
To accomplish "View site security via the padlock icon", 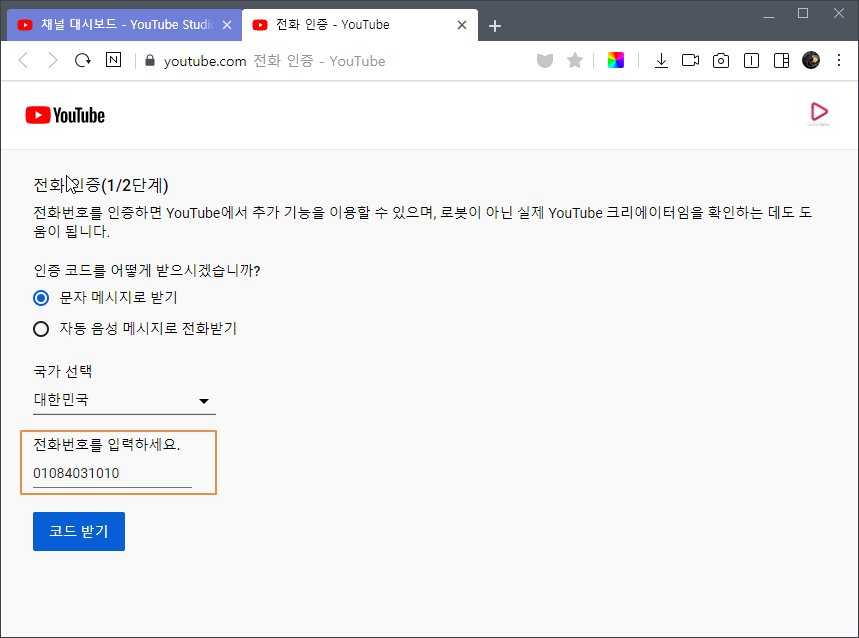I will pos(150,60).
